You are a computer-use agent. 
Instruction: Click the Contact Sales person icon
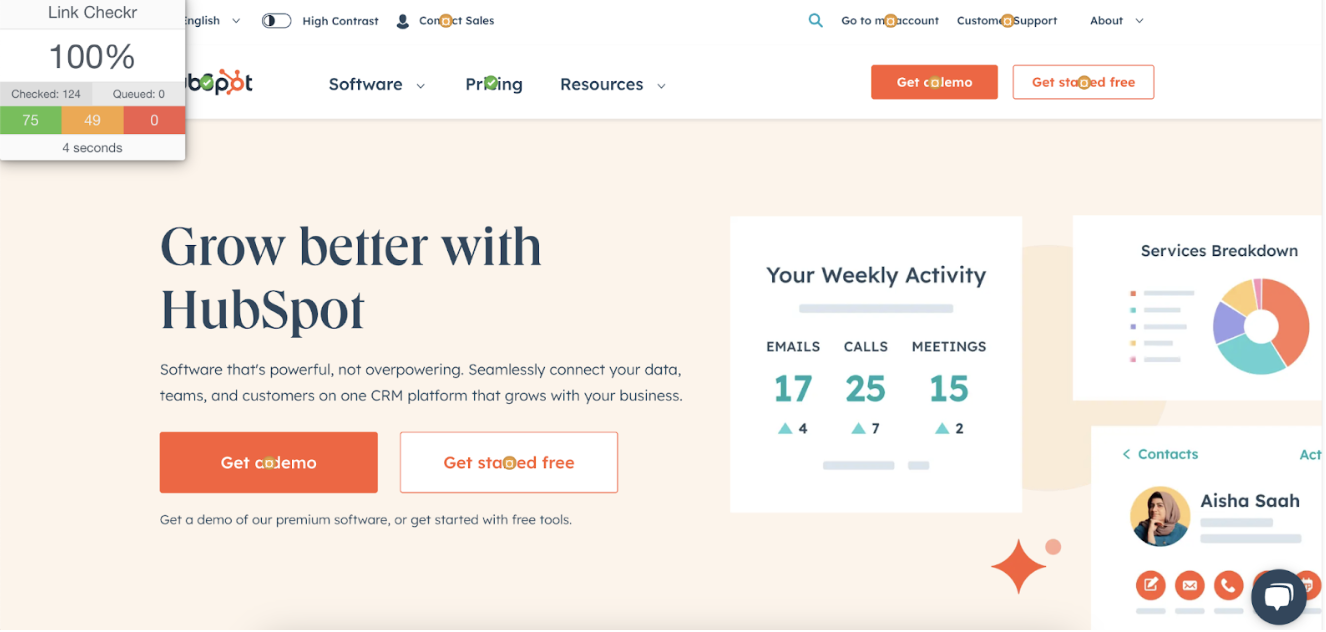[x=403, y=21]
